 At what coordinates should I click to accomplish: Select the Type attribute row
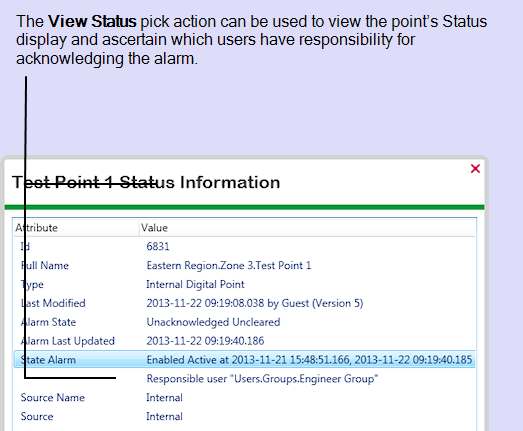pyautogui.click(x=244, y=285)
